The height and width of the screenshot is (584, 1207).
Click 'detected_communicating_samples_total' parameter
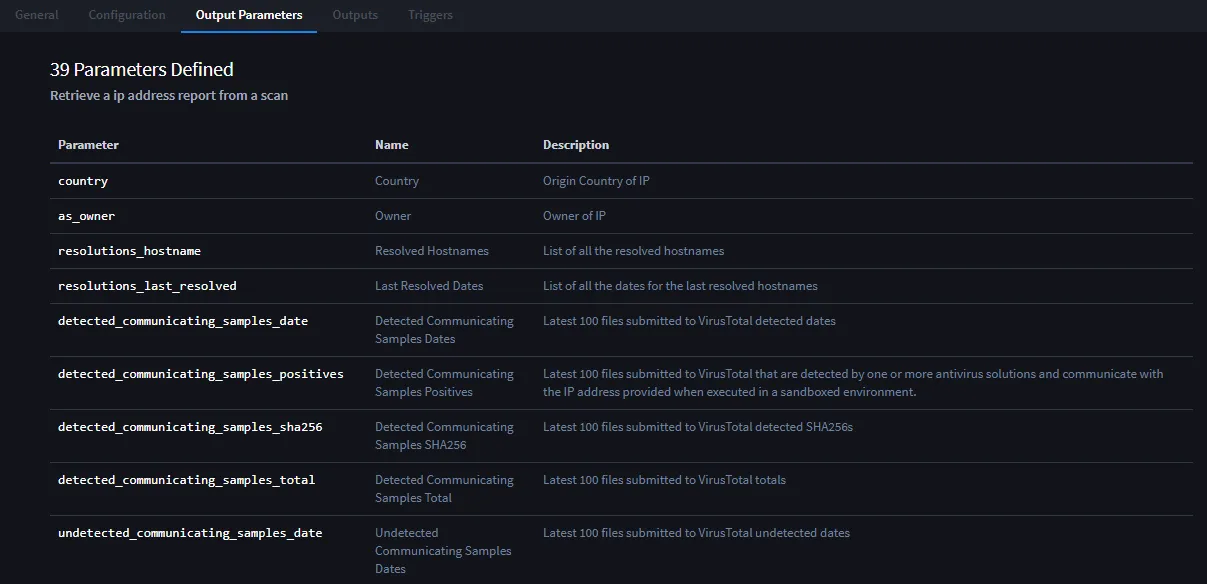point(187,480)
